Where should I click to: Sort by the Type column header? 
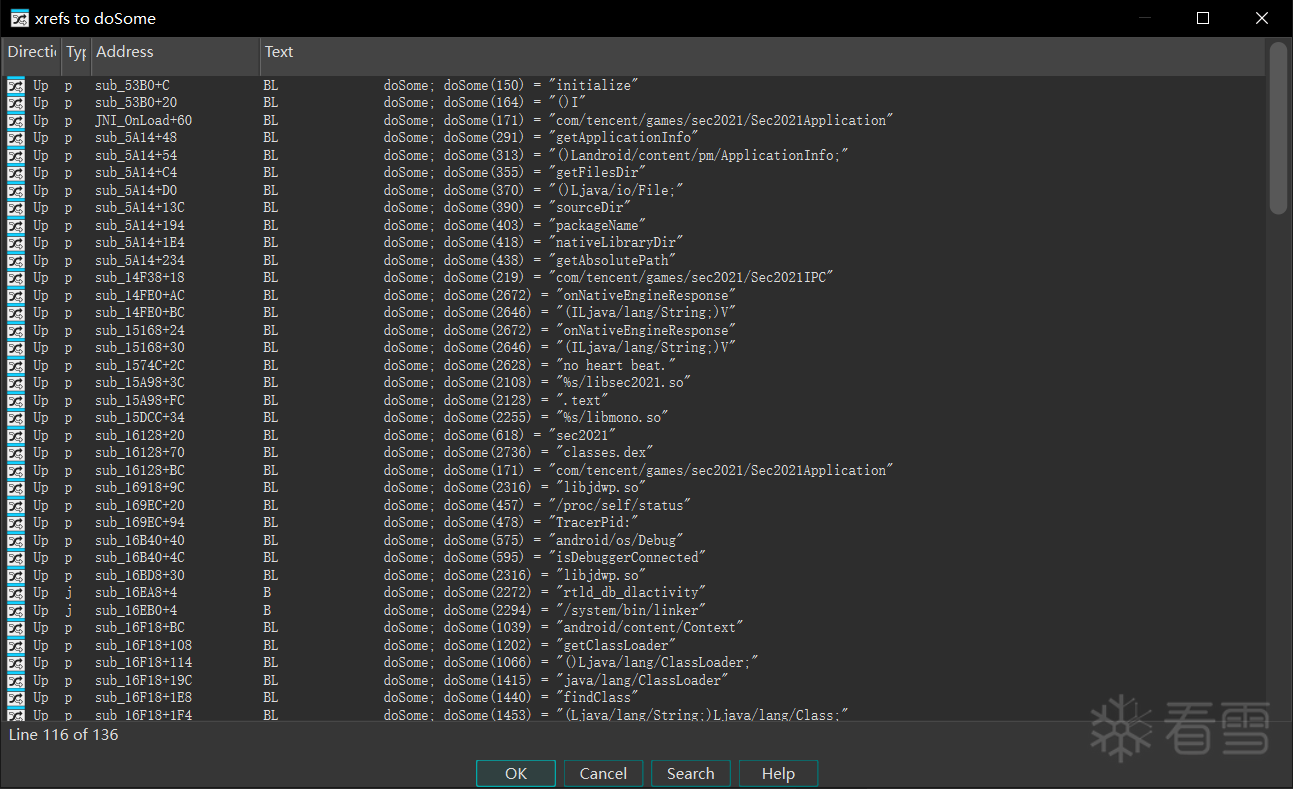click(76, 52)
